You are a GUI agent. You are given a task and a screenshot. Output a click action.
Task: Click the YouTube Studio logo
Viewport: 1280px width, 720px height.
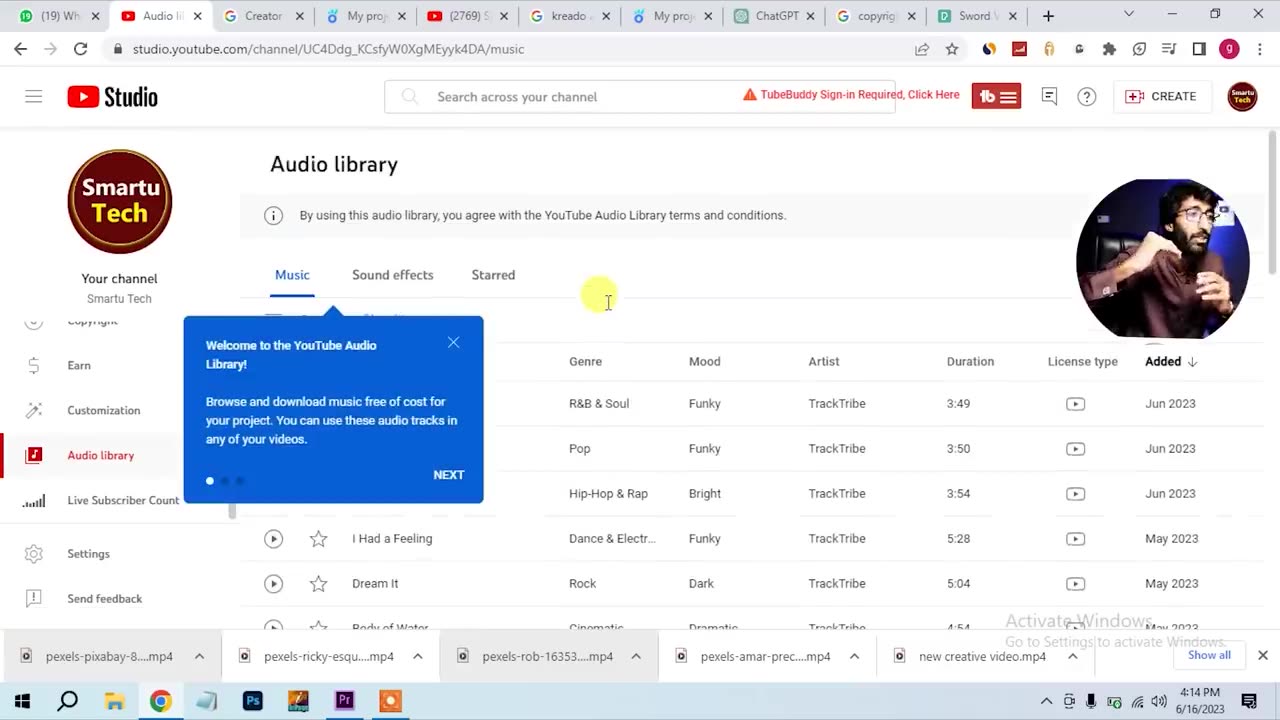[x=112, y=96]
